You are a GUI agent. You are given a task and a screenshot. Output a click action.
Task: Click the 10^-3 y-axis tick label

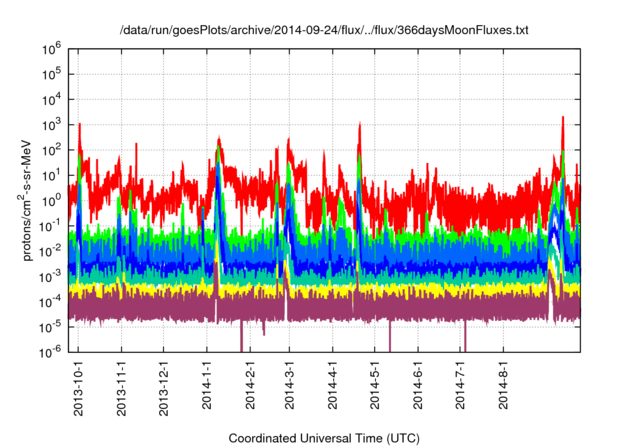(50, 275)
